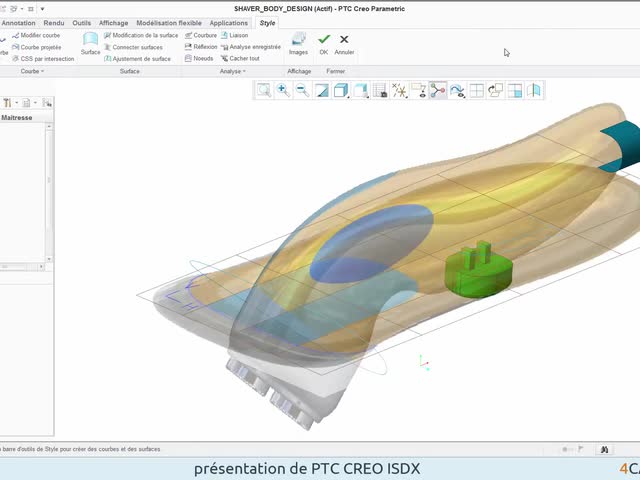Click Annuler to cancel Style
The height and width of the screenshot is (480, 640).
coord(344,44)
